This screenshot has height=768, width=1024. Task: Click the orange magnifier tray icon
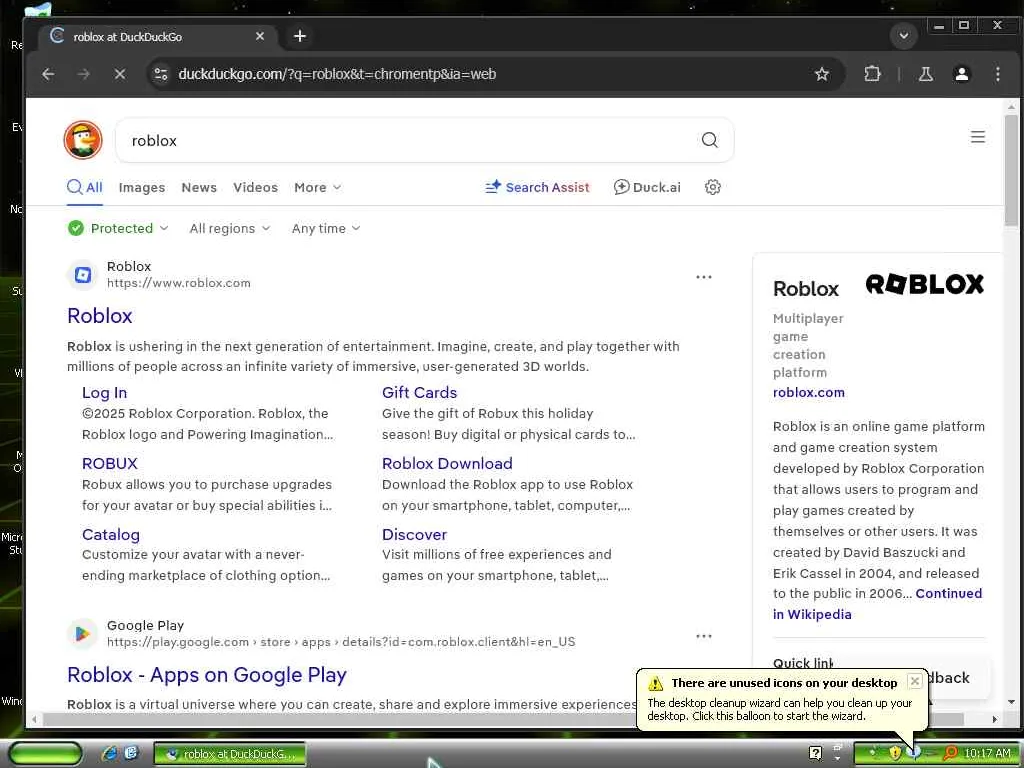(x=950, y=753)
